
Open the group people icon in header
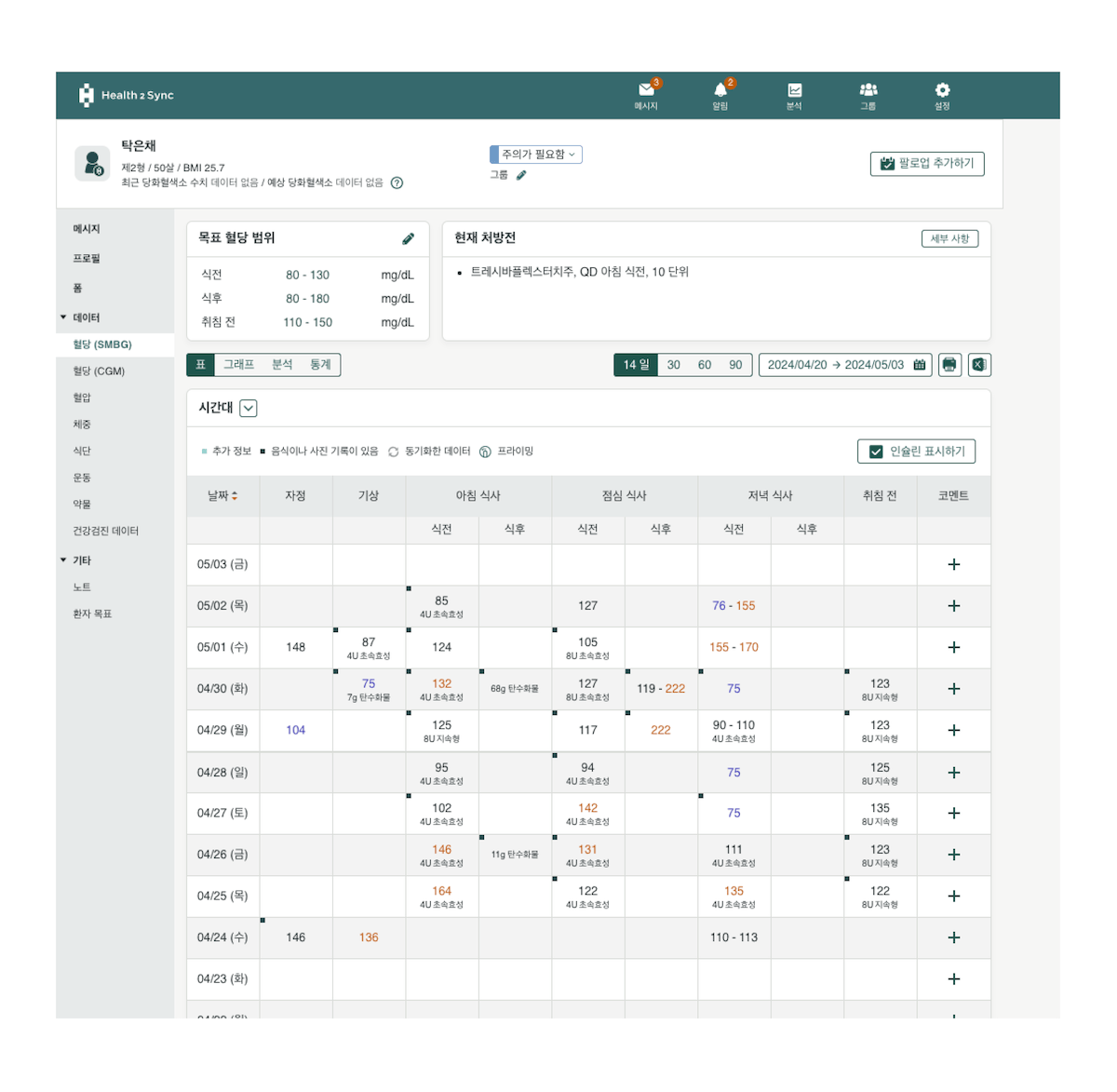[x=868, y=90]
